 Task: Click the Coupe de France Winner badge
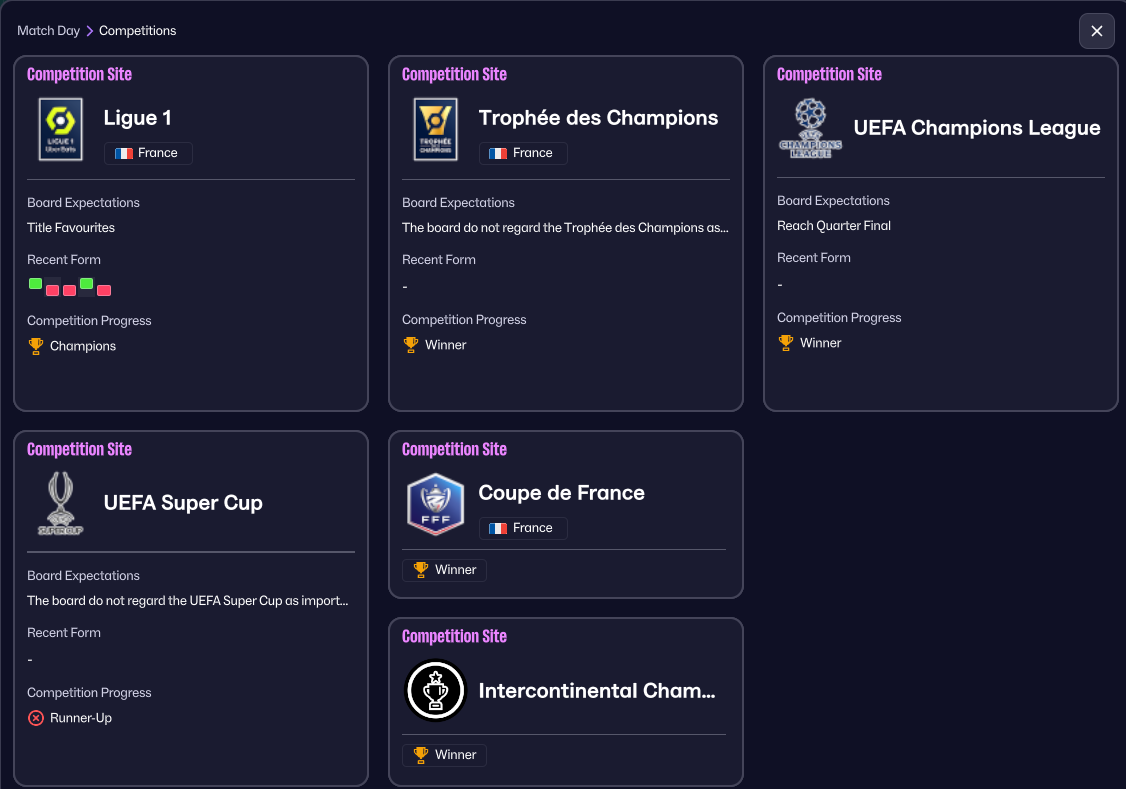point(445,570)
